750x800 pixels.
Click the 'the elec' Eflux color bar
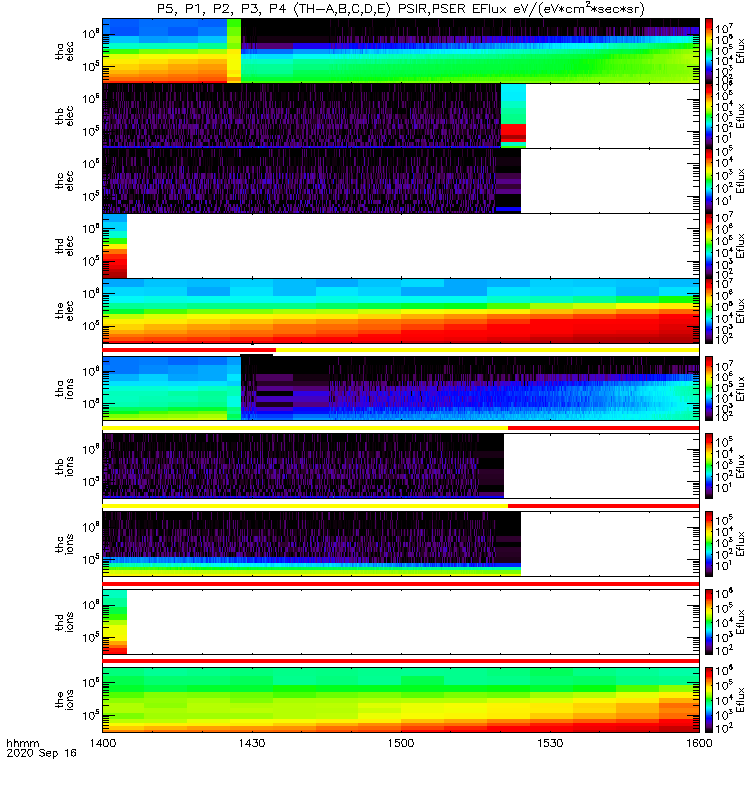709,310
